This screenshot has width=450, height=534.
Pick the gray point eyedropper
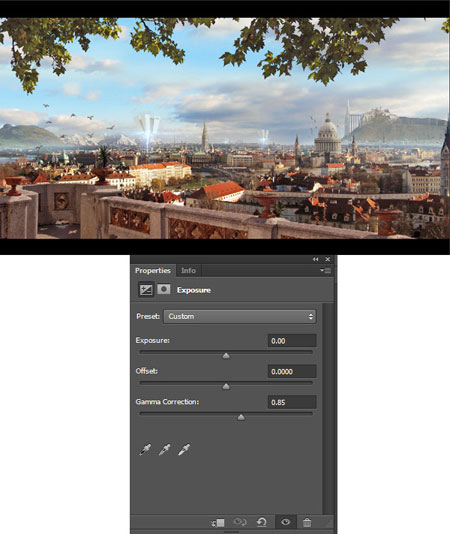165,450
